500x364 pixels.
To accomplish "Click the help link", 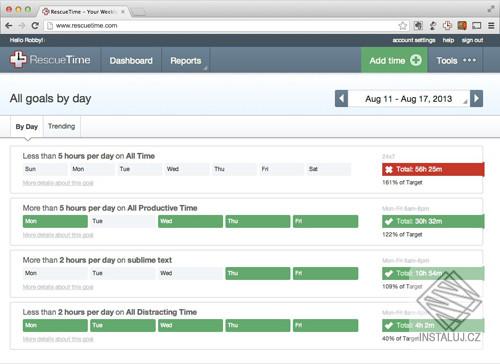I will [448, 40].
